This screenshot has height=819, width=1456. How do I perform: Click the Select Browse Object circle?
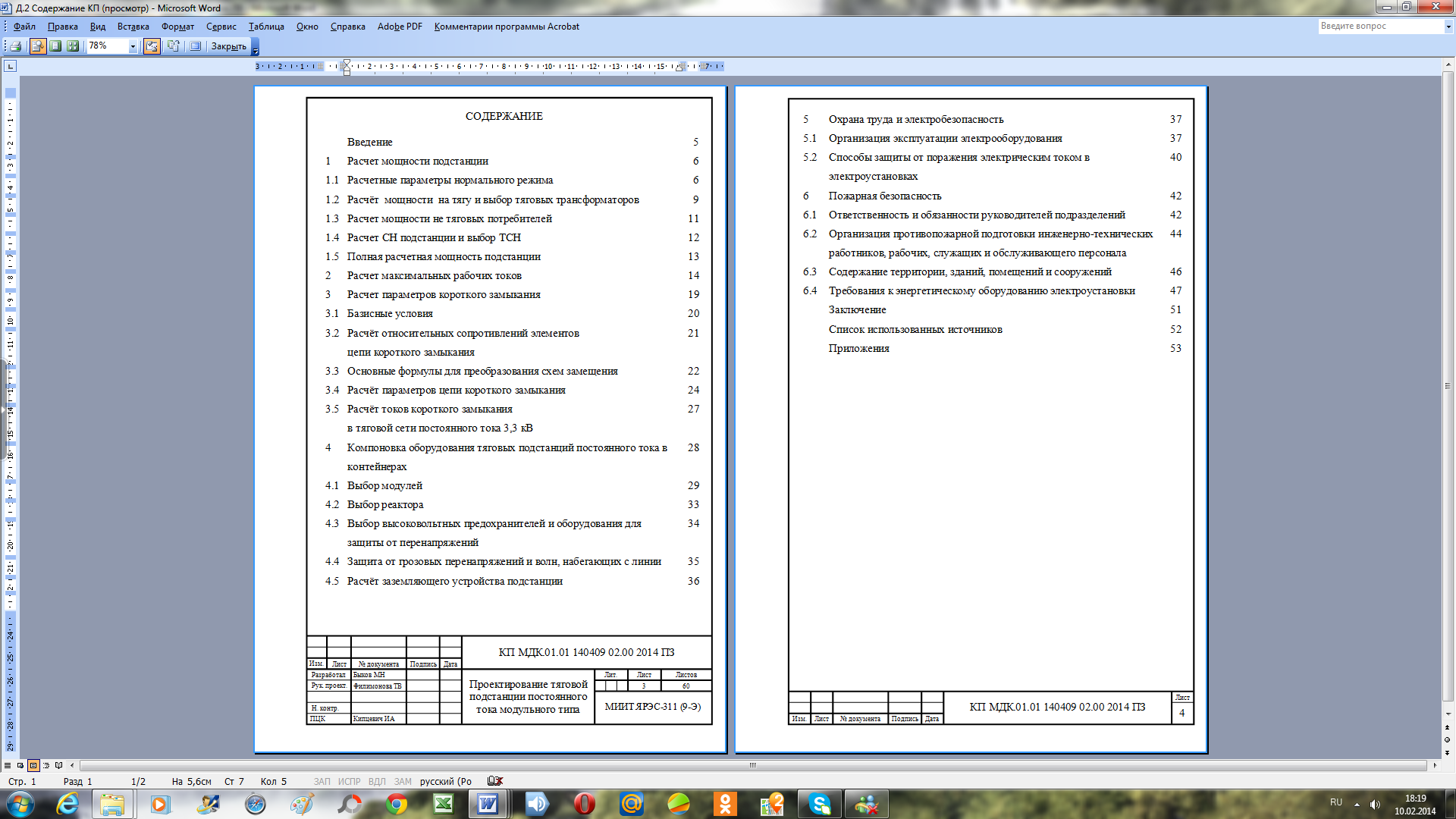(x=1448, y=740)
